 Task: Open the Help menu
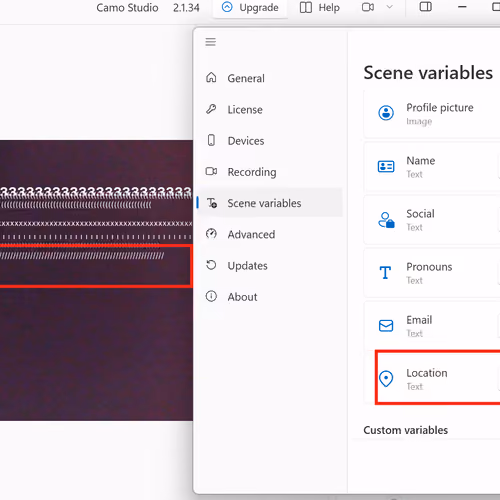[x=319, y=7]
